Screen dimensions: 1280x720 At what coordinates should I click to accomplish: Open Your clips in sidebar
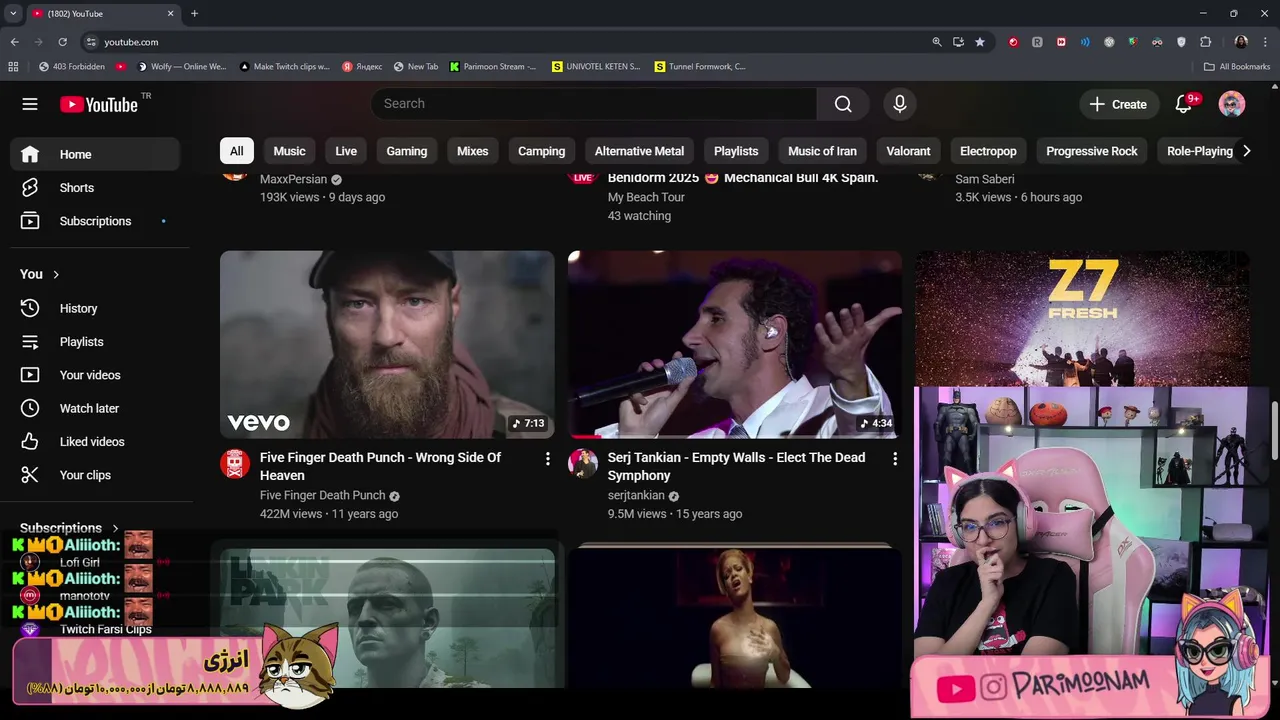[x=95, y=475]
